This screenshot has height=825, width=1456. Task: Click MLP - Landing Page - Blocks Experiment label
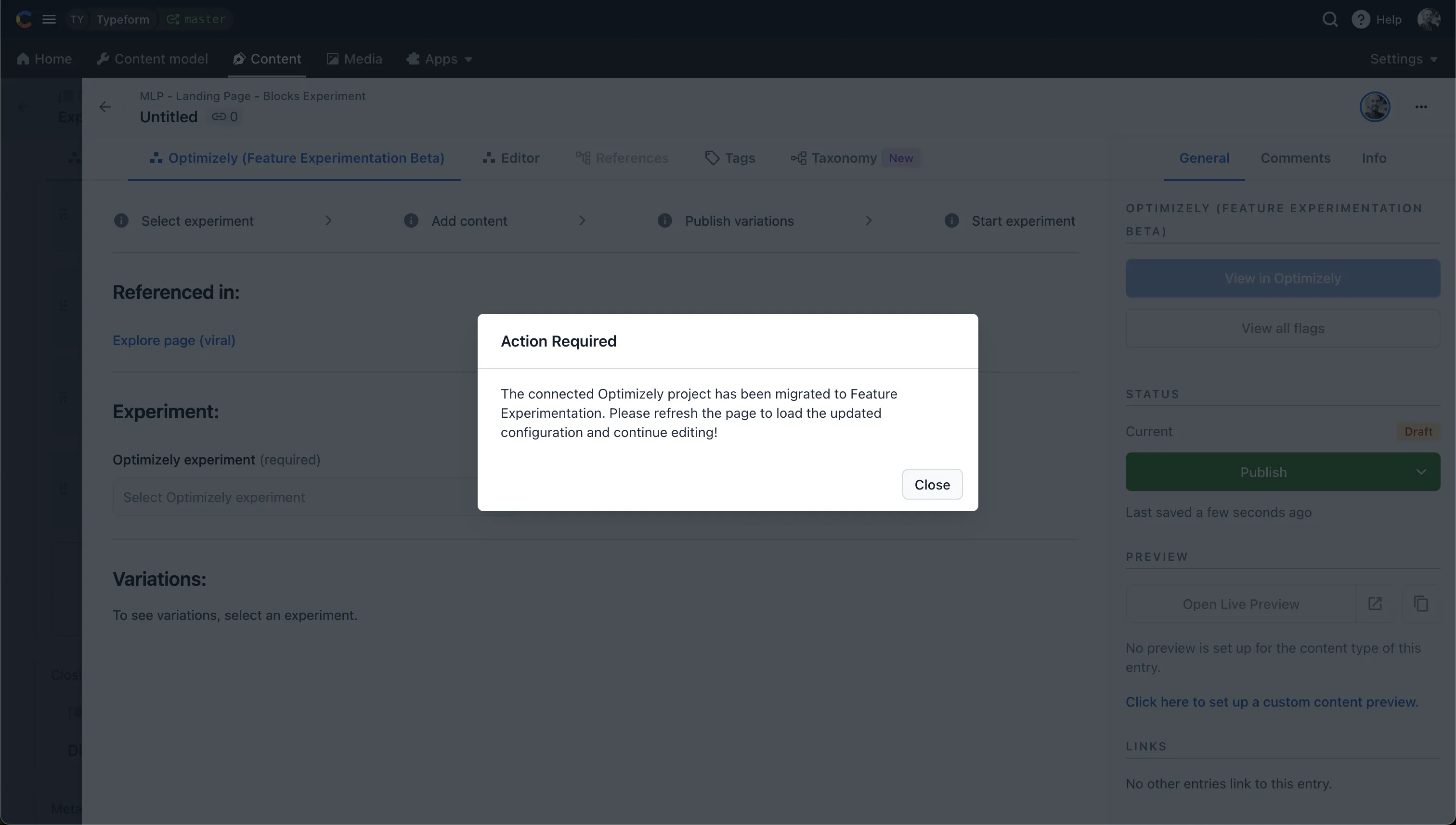pyautogui.click(x=252, y=96)
